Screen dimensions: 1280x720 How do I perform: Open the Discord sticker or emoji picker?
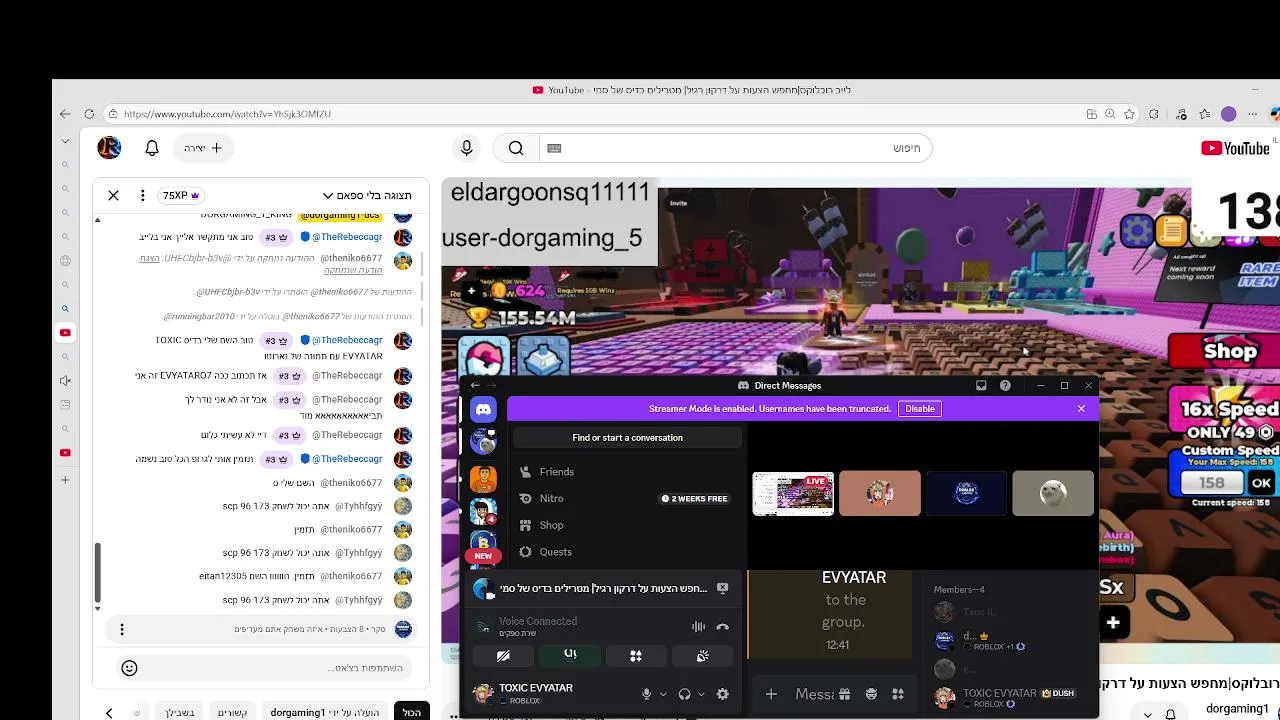pos(871,694)
